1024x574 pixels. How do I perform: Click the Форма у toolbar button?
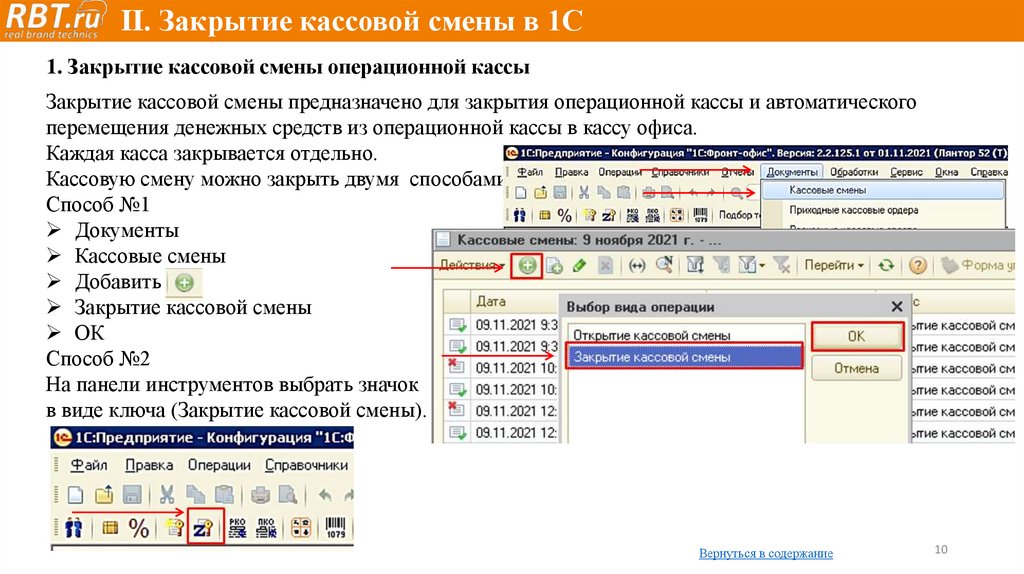click(x=978, y=265)
